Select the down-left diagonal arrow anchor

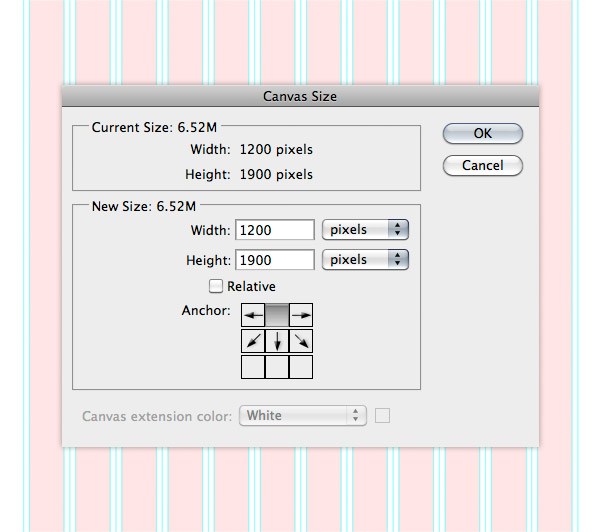click(253, 341)
